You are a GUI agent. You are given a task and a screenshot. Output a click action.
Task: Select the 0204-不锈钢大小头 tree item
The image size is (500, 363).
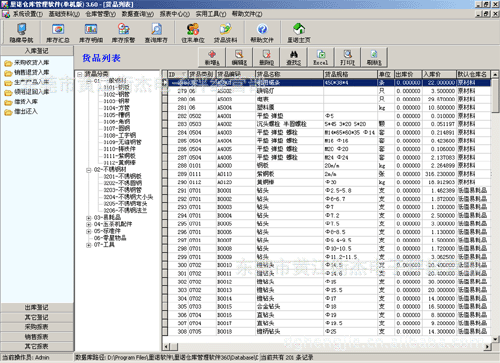point(128,197)
